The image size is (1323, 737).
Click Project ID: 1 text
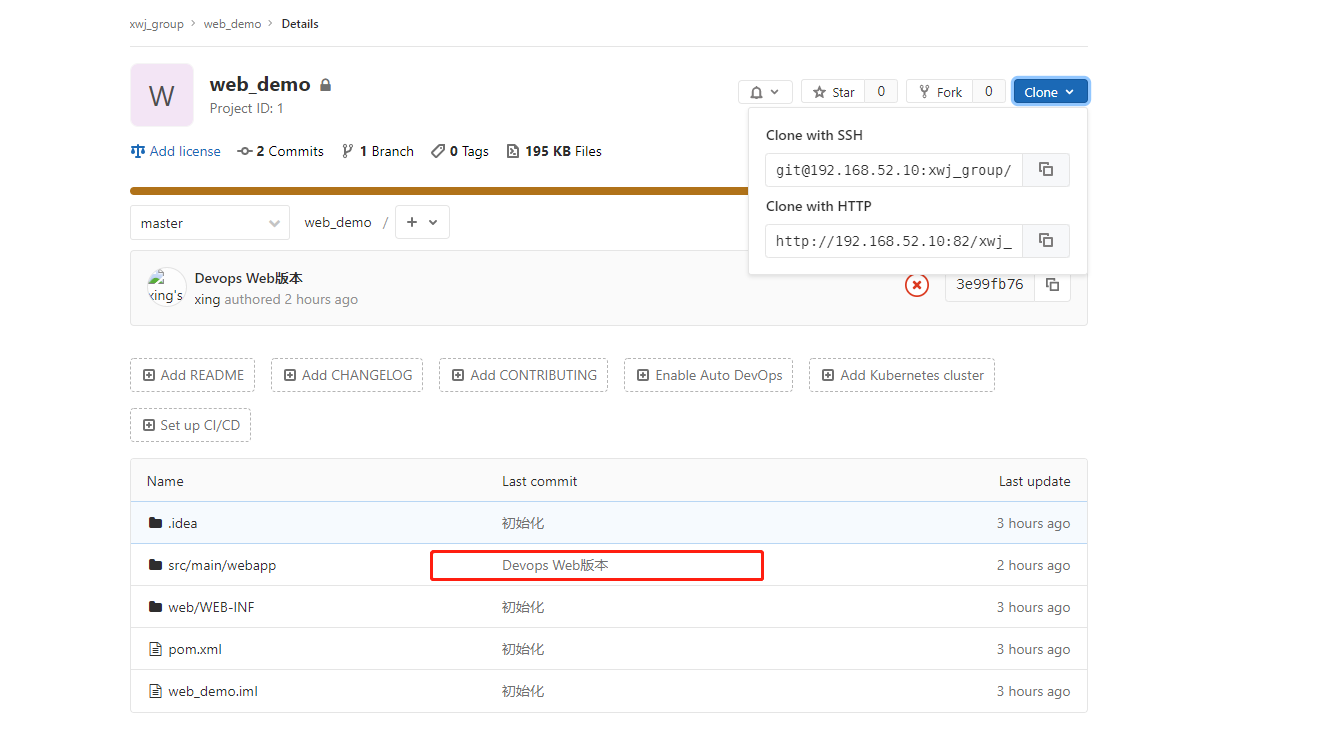(x=247, y=108)
